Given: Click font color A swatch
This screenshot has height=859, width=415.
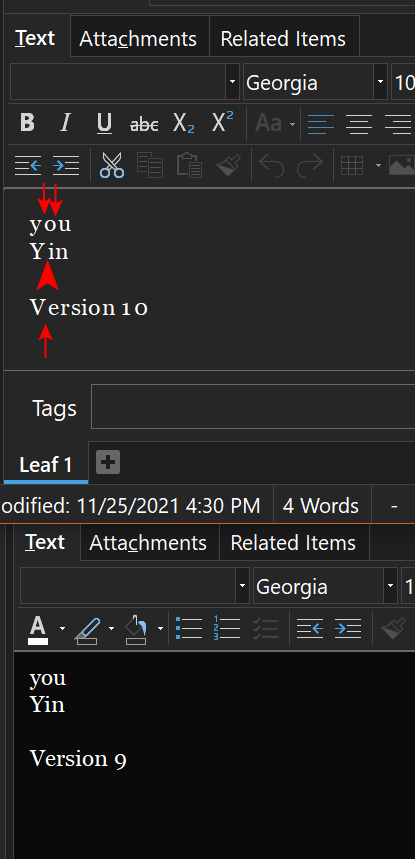Looking at the screenshot, I should click(x=38, y=629).
